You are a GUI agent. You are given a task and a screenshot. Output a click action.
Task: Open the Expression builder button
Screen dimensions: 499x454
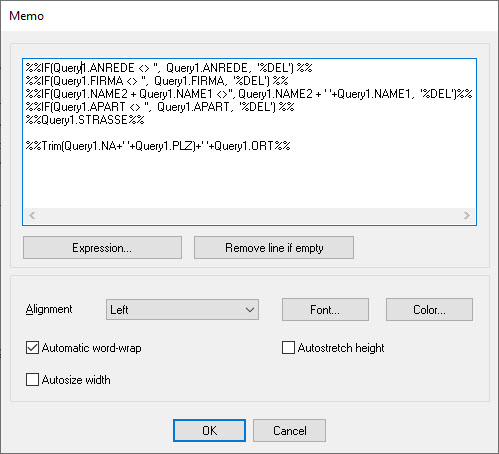pyautogui.click(x=102, y=248)
